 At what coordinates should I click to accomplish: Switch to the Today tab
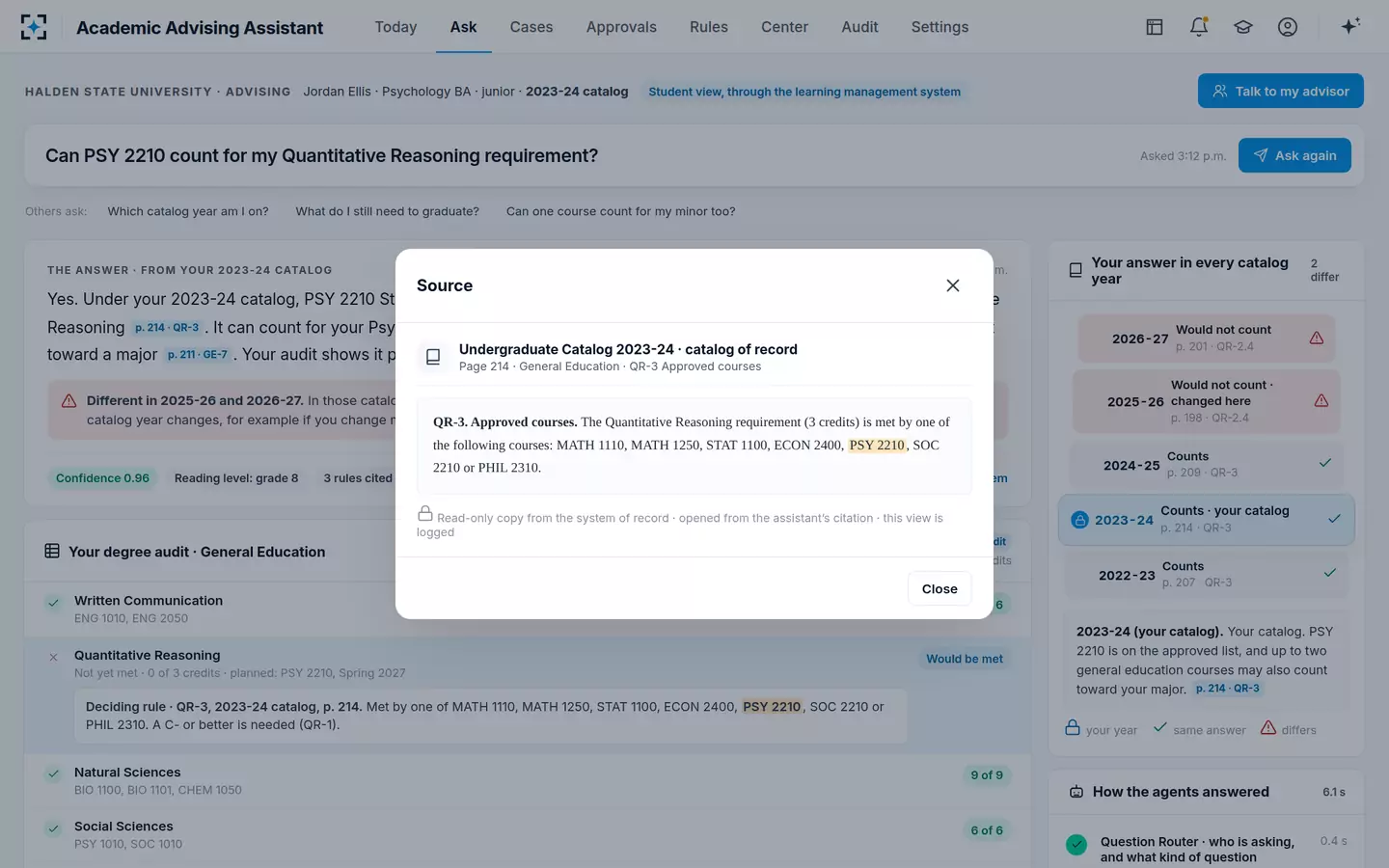coord(395,27)
